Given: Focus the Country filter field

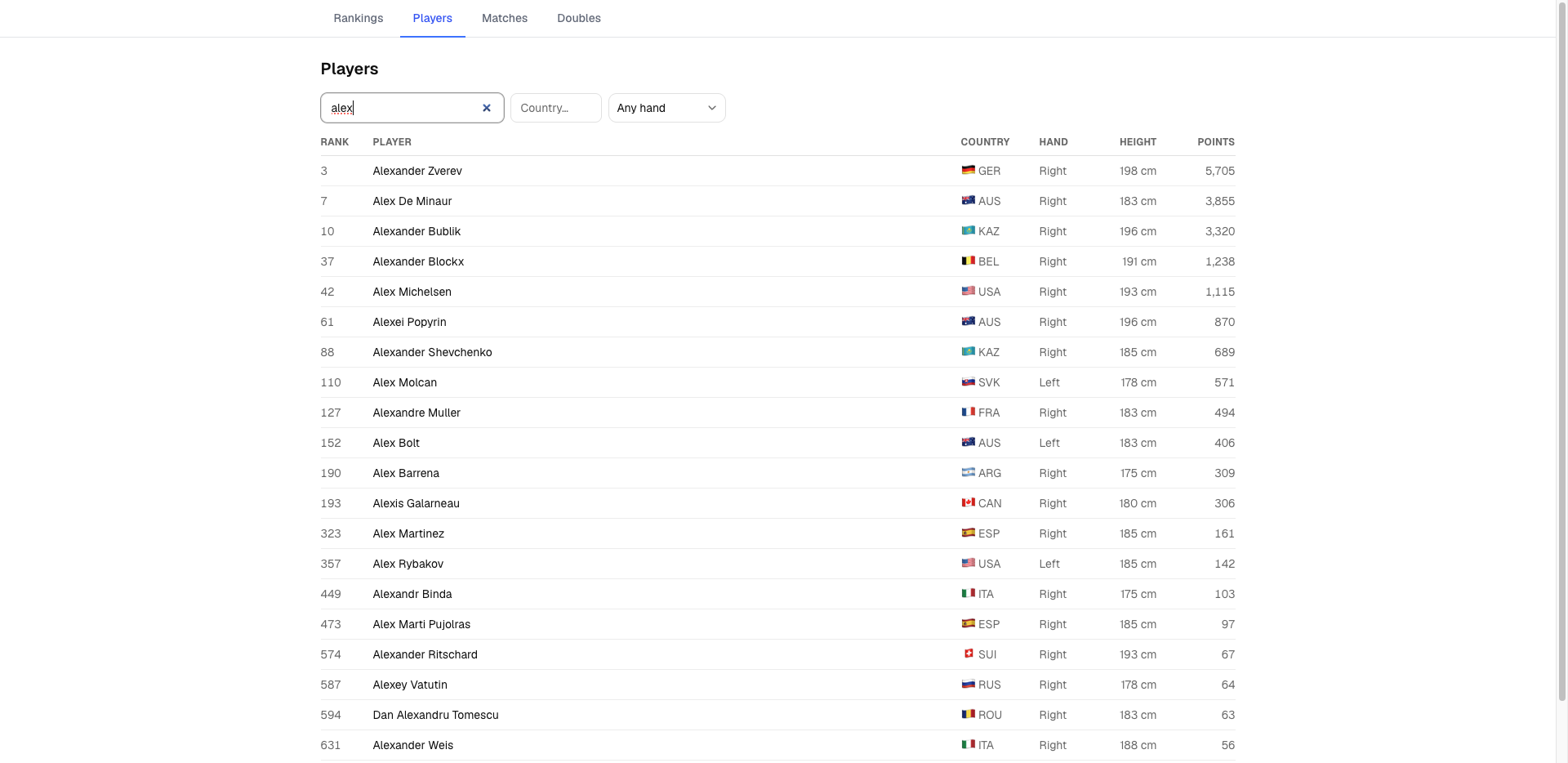Looking at the screenshot, I should tap(555, 108).
